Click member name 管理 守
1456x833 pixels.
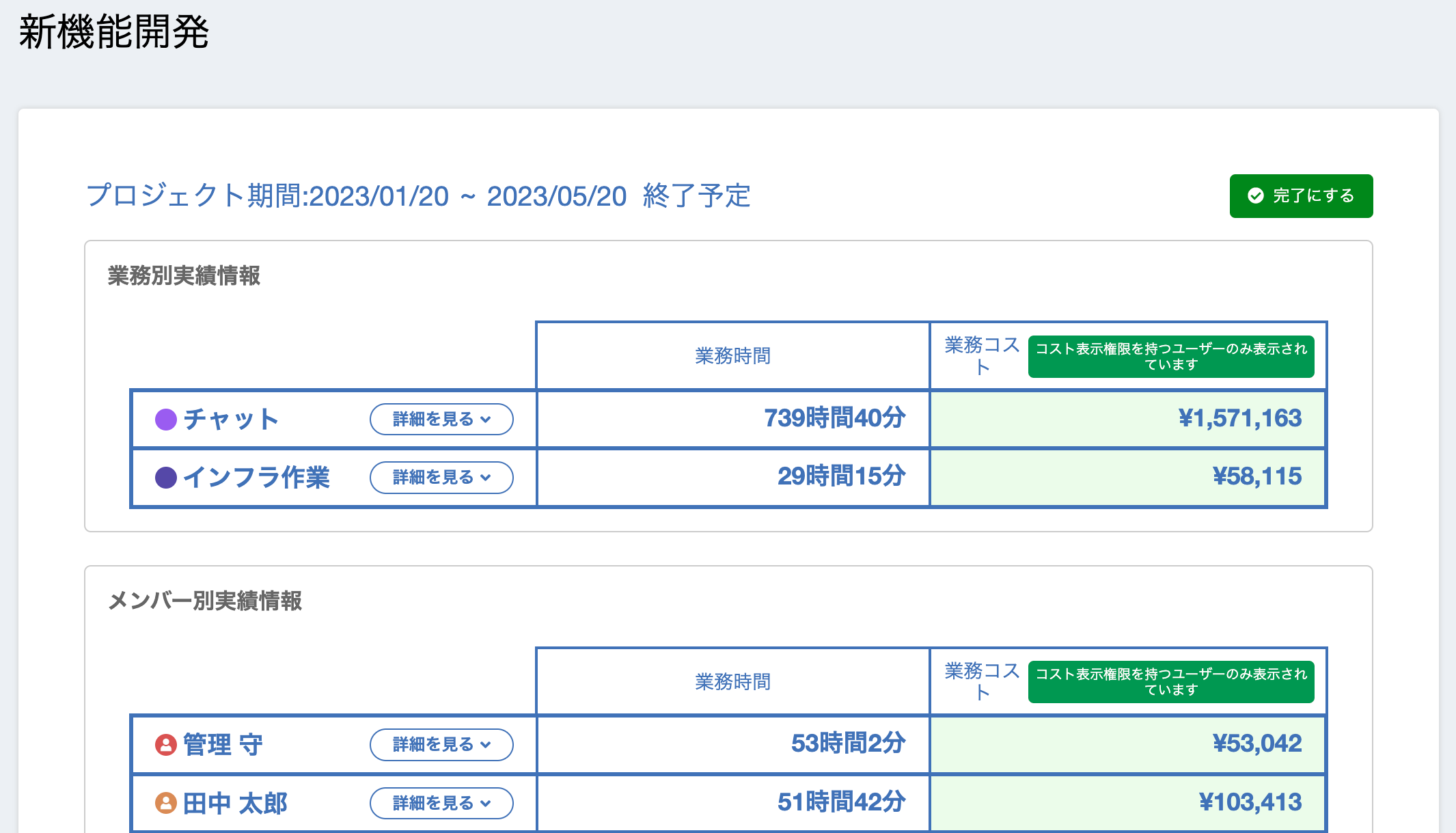(223, 744)
